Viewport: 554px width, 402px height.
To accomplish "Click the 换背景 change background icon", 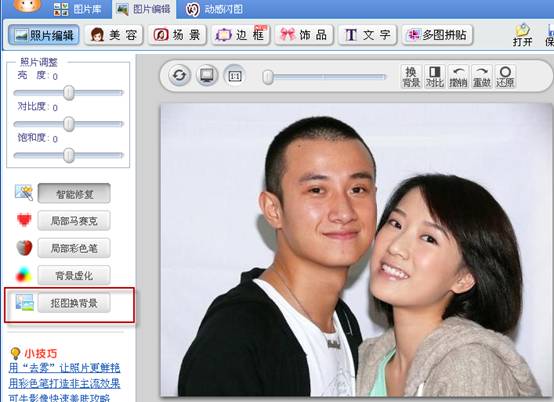I will (x=411, y=76).
